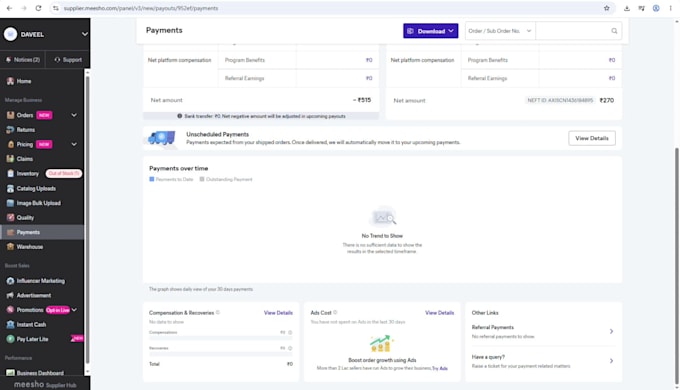The image size is (680, 390).
Task: Click the Payments sidebar icon
Action: tap(10, 232)
